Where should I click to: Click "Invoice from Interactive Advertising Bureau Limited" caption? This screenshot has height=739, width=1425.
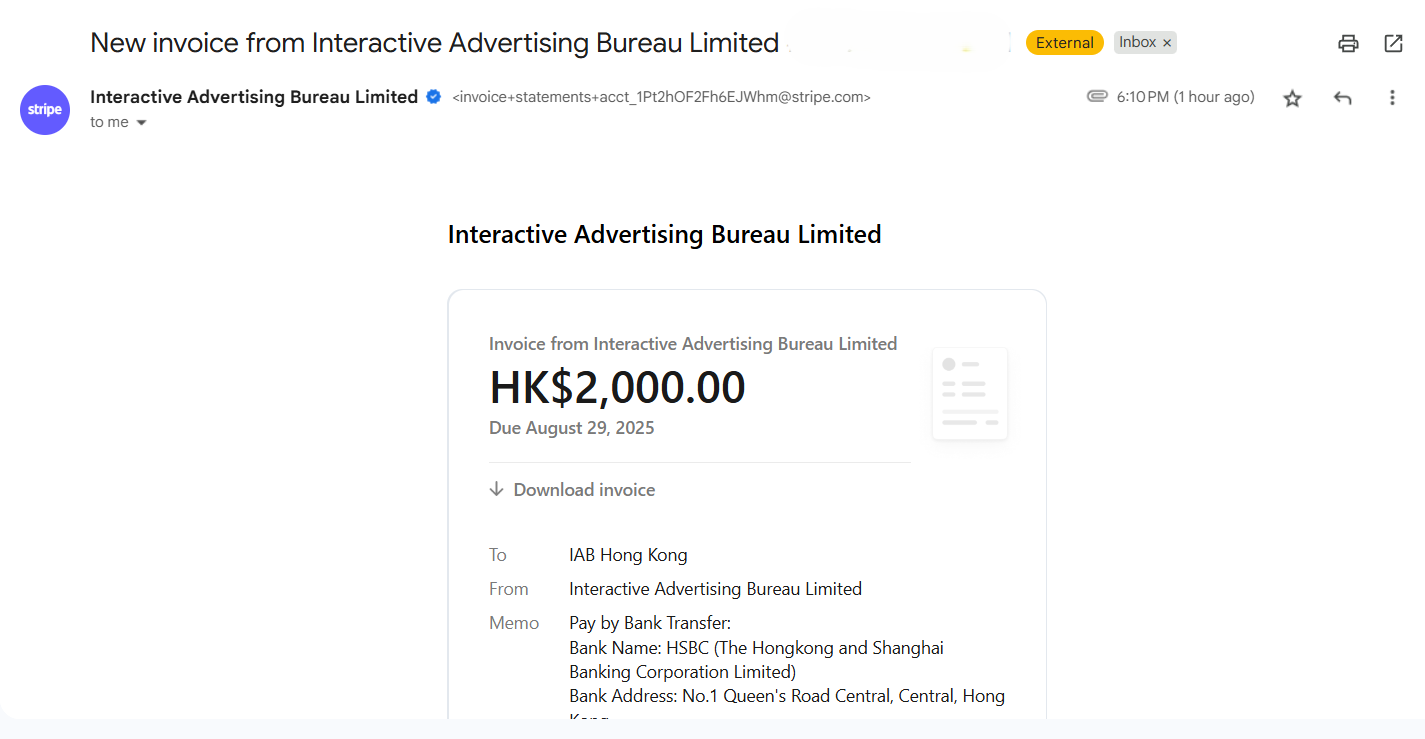click(x=693, y=344)
